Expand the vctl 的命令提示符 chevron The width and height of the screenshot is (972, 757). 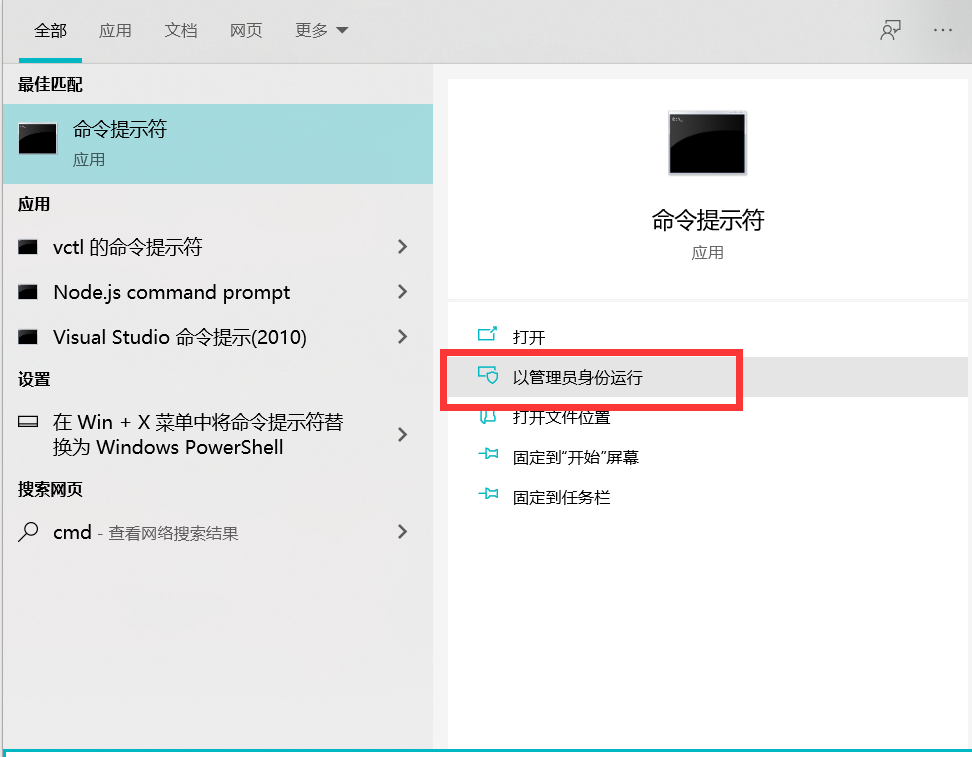point(403,247)
